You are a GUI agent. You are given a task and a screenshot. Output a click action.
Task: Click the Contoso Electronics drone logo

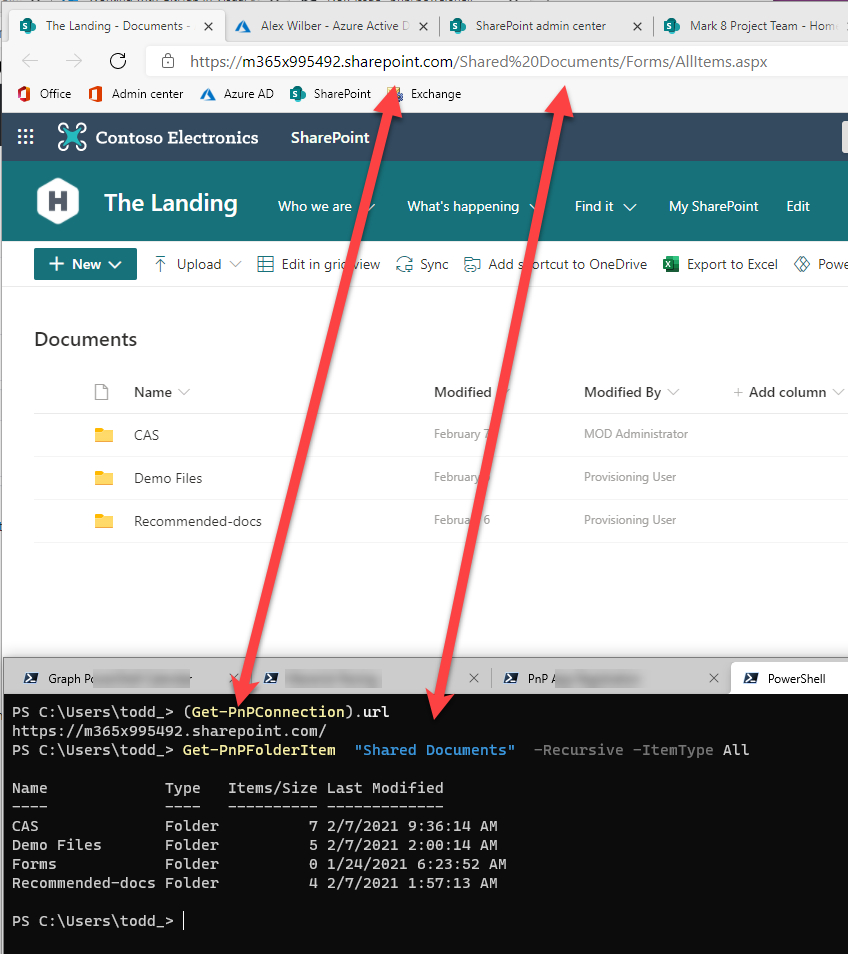[x=72, y=137]
